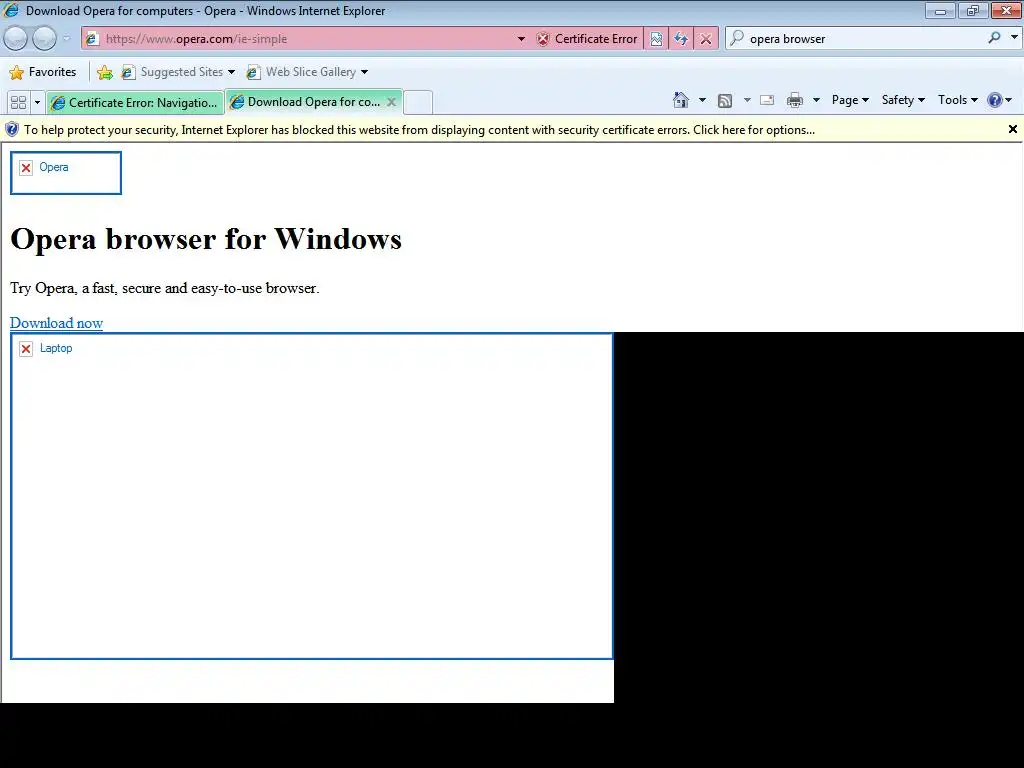Click the Try Opera description text
Screen dimensions: 1024x768
pos(165,288)
